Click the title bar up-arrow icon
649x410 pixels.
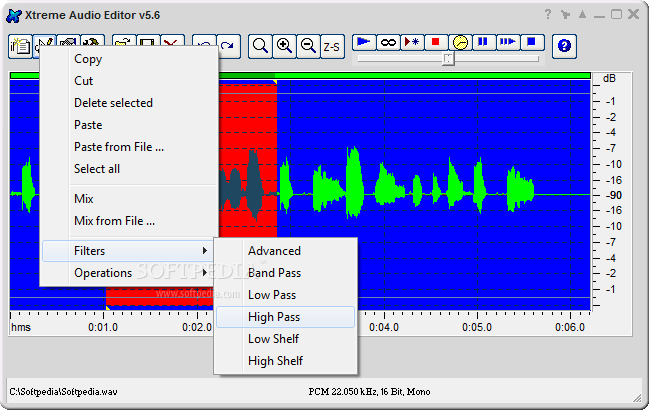(x=582, y=14)
